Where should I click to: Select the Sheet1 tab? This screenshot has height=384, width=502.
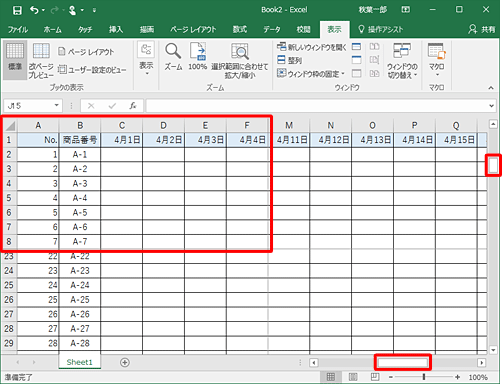click(79, 362)
